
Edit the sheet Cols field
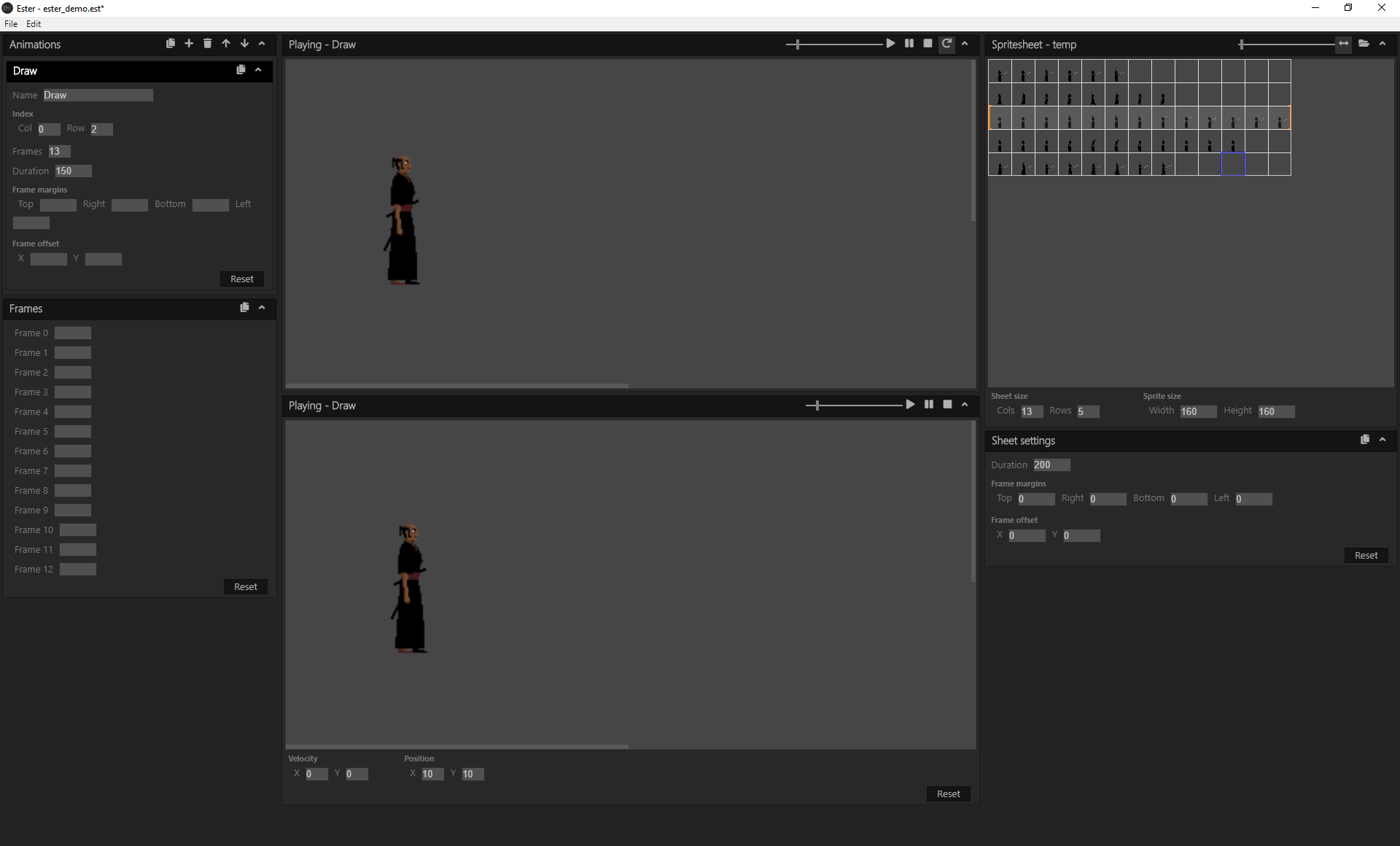click(x=1032, y=411)
